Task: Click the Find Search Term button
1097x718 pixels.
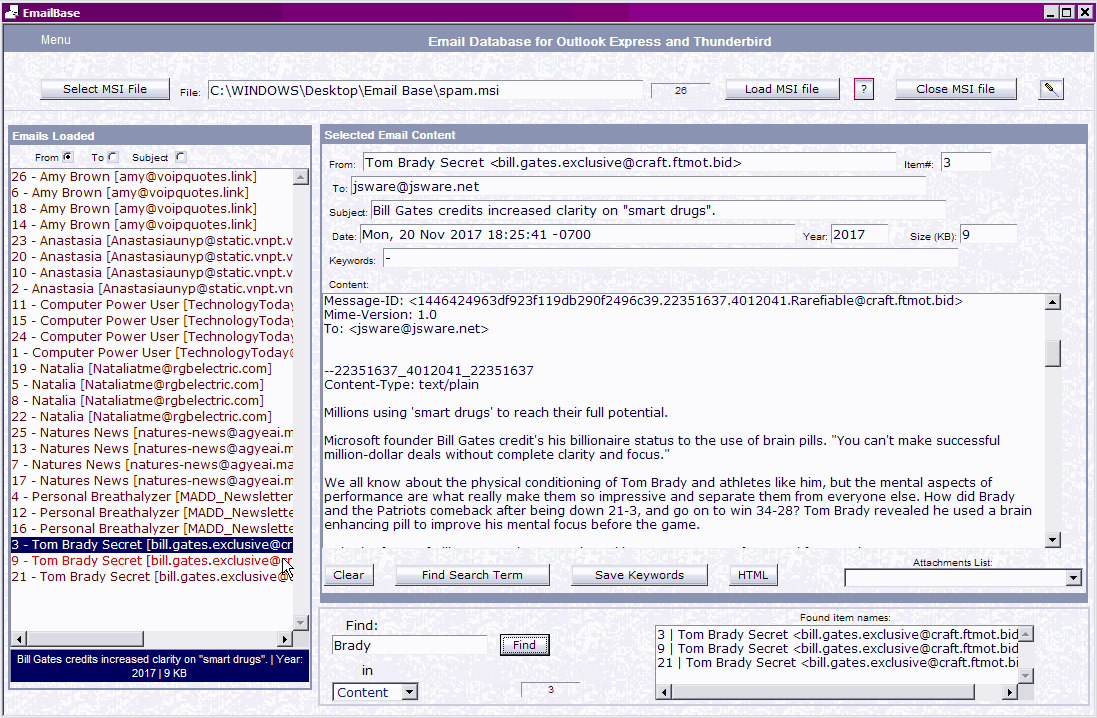Action: 472,575
